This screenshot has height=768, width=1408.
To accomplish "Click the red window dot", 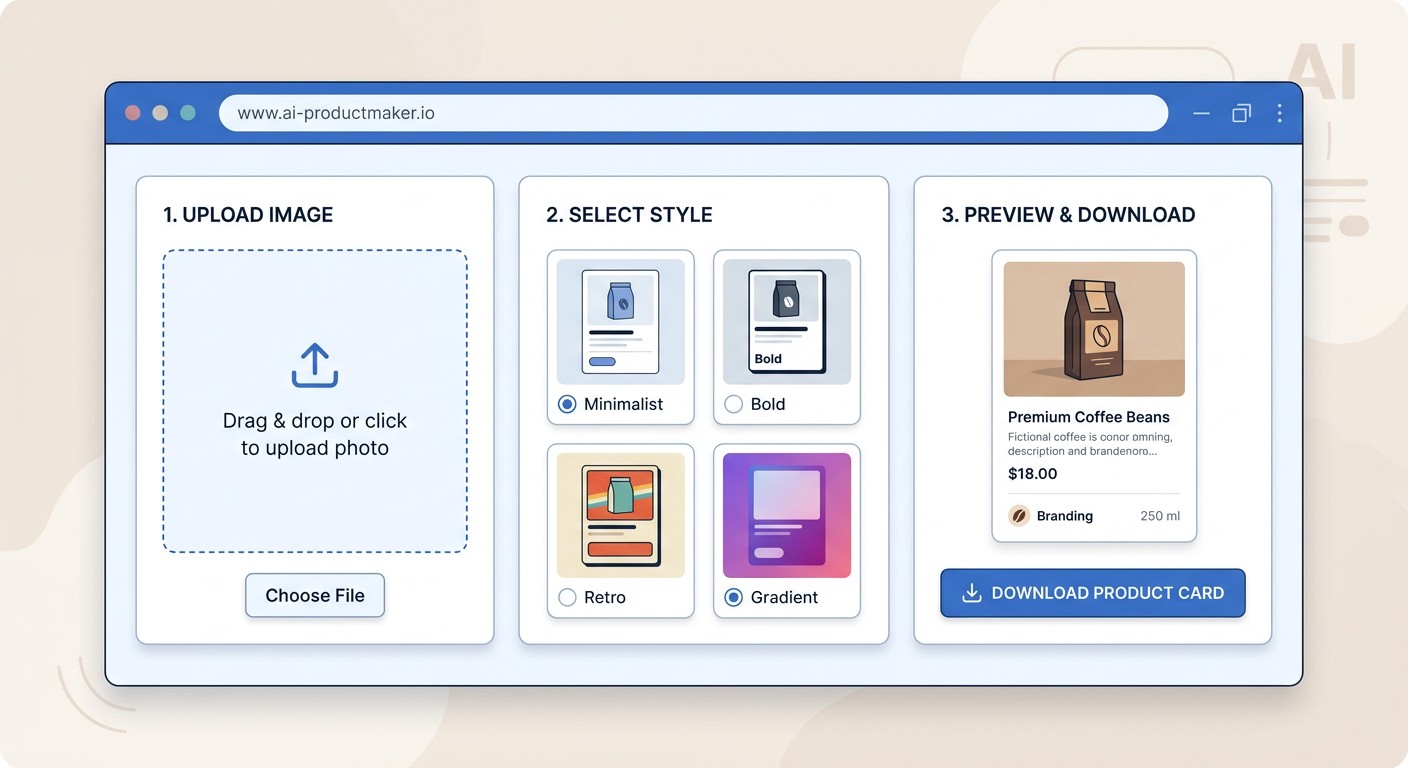I will tap(132, 113).
